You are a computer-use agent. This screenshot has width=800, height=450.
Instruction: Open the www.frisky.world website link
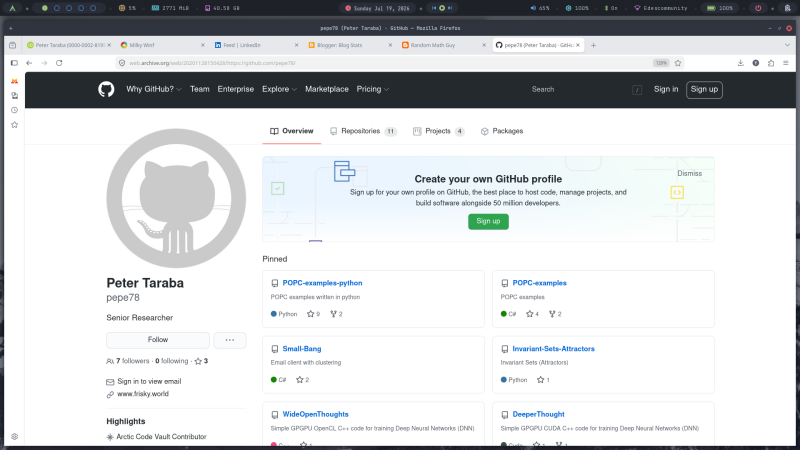point(143,394)
